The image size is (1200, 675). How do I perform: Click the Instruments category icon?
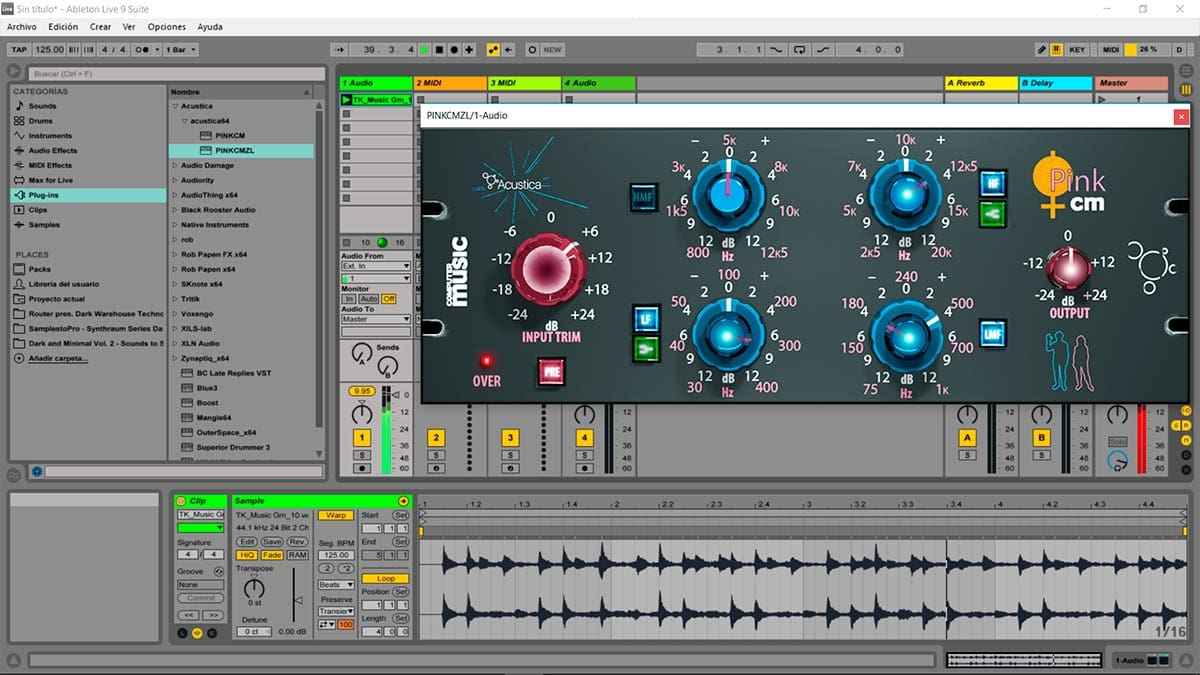19,136
